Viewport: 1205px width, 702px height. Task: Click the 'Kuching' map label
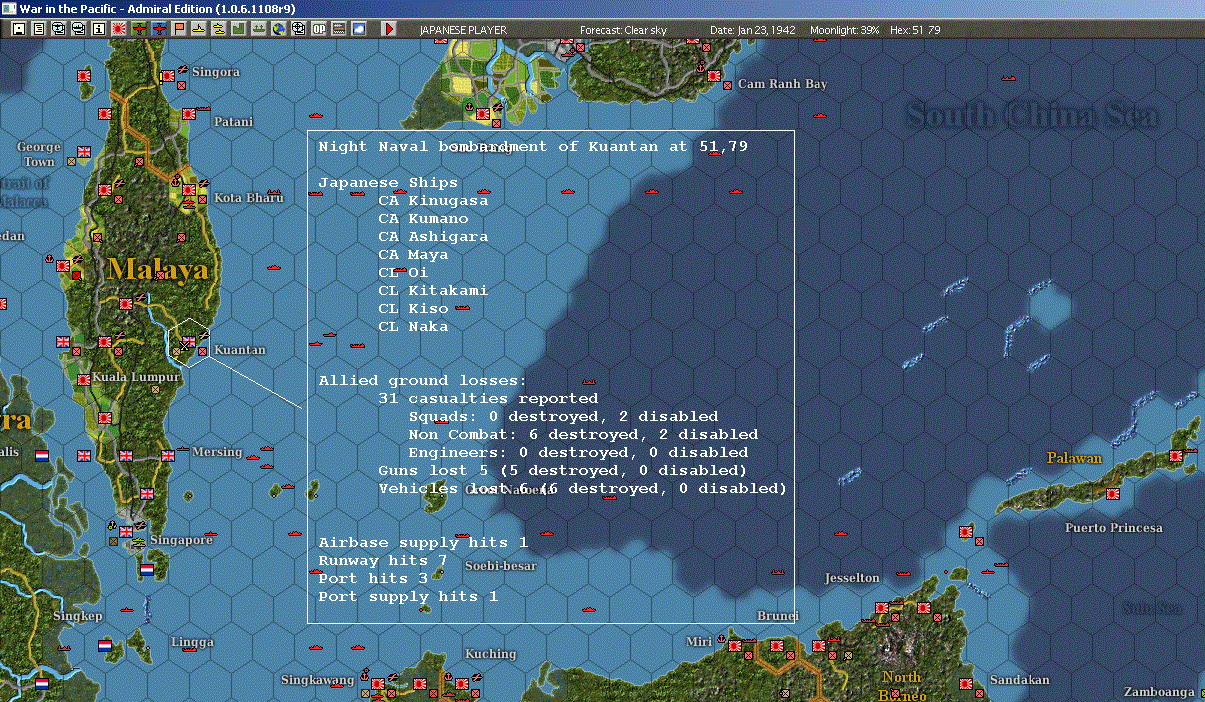click(x=491, y=654)
